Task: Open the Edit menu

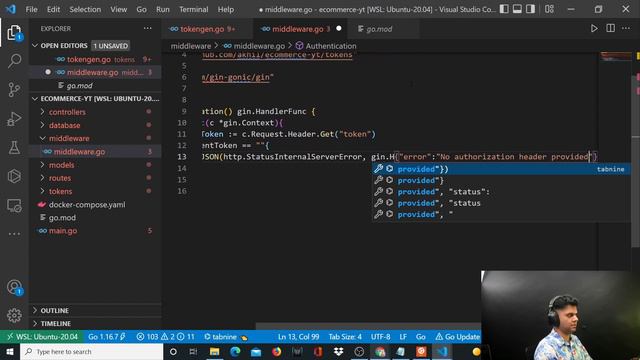Action: pos(53,9)
